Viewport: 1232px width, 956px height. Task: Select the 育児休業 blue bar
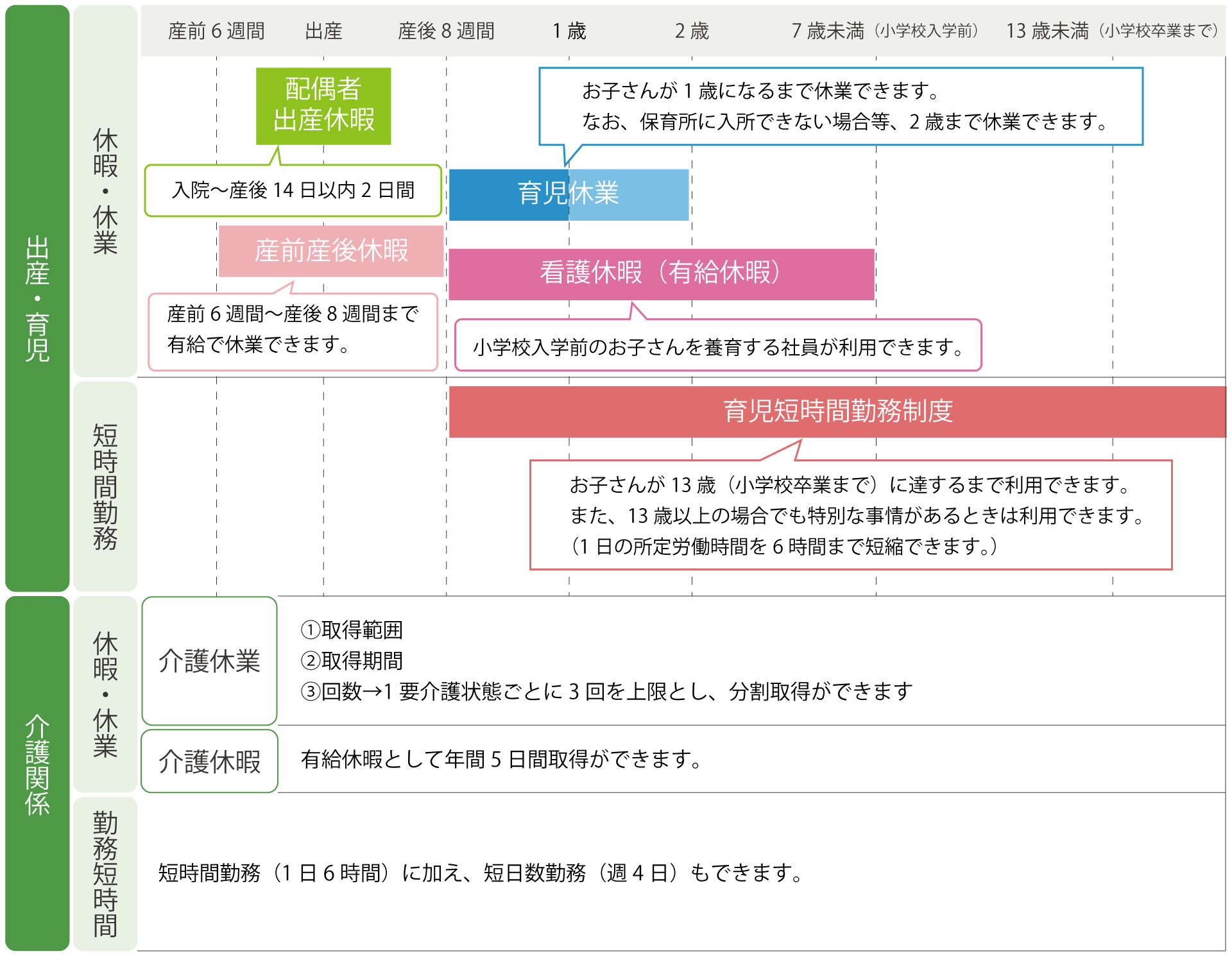point(569,194)
